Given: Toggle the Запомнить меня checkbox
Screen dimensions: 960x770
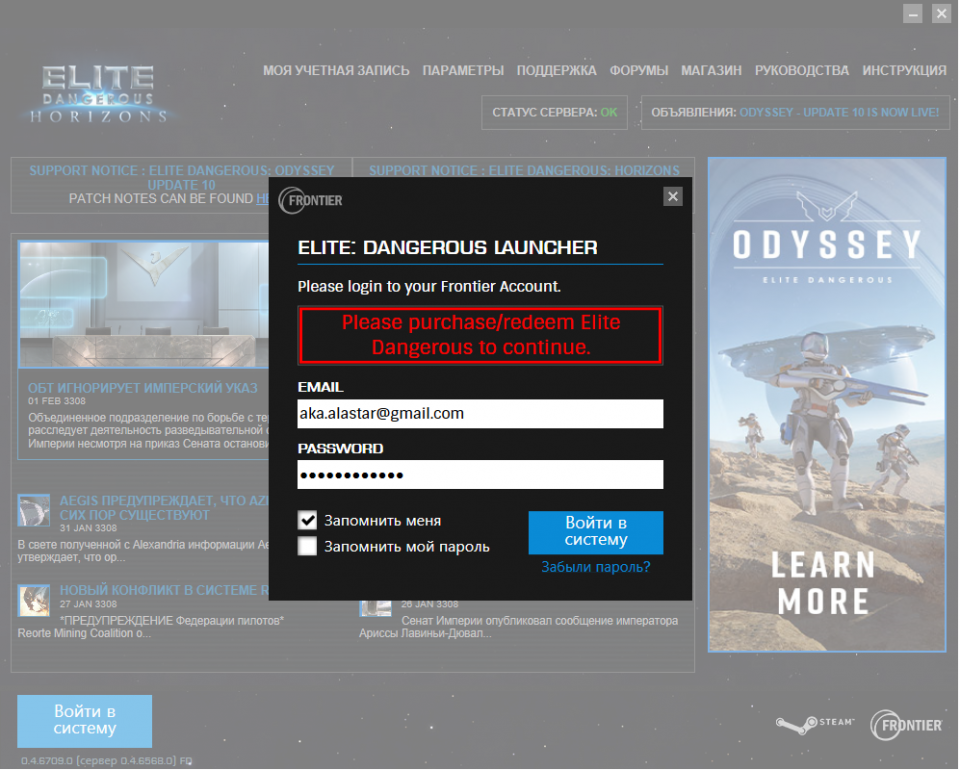Looking at the screenshot, I should pyautogui.click(x=307, y=520).
